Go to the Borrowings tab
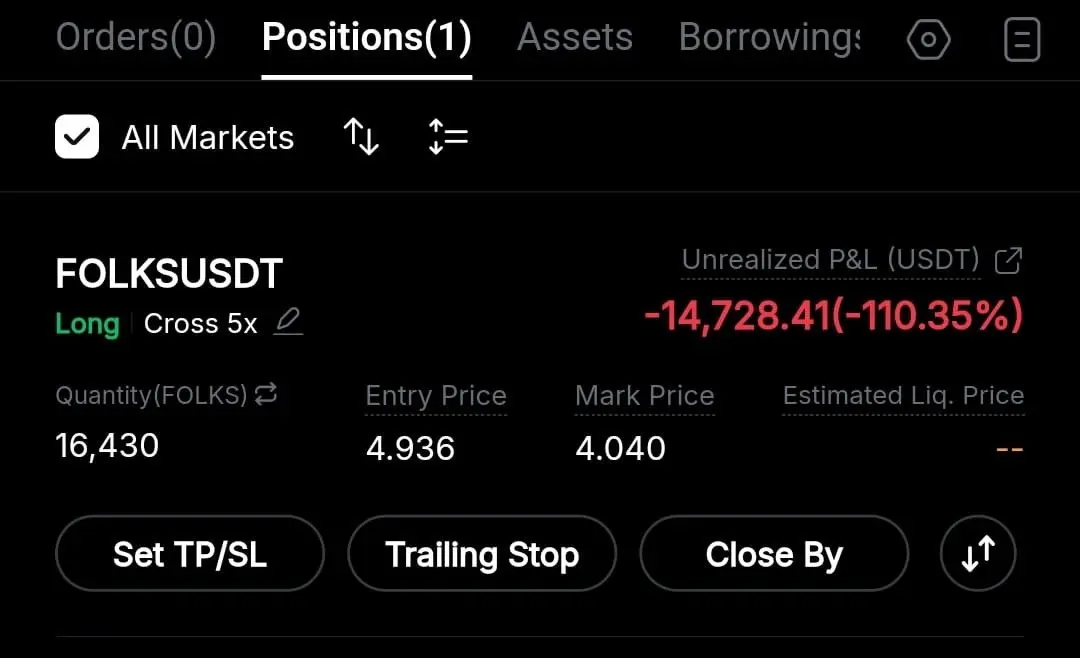Viewport: 1080px width, 658px height. coord(768,38)
